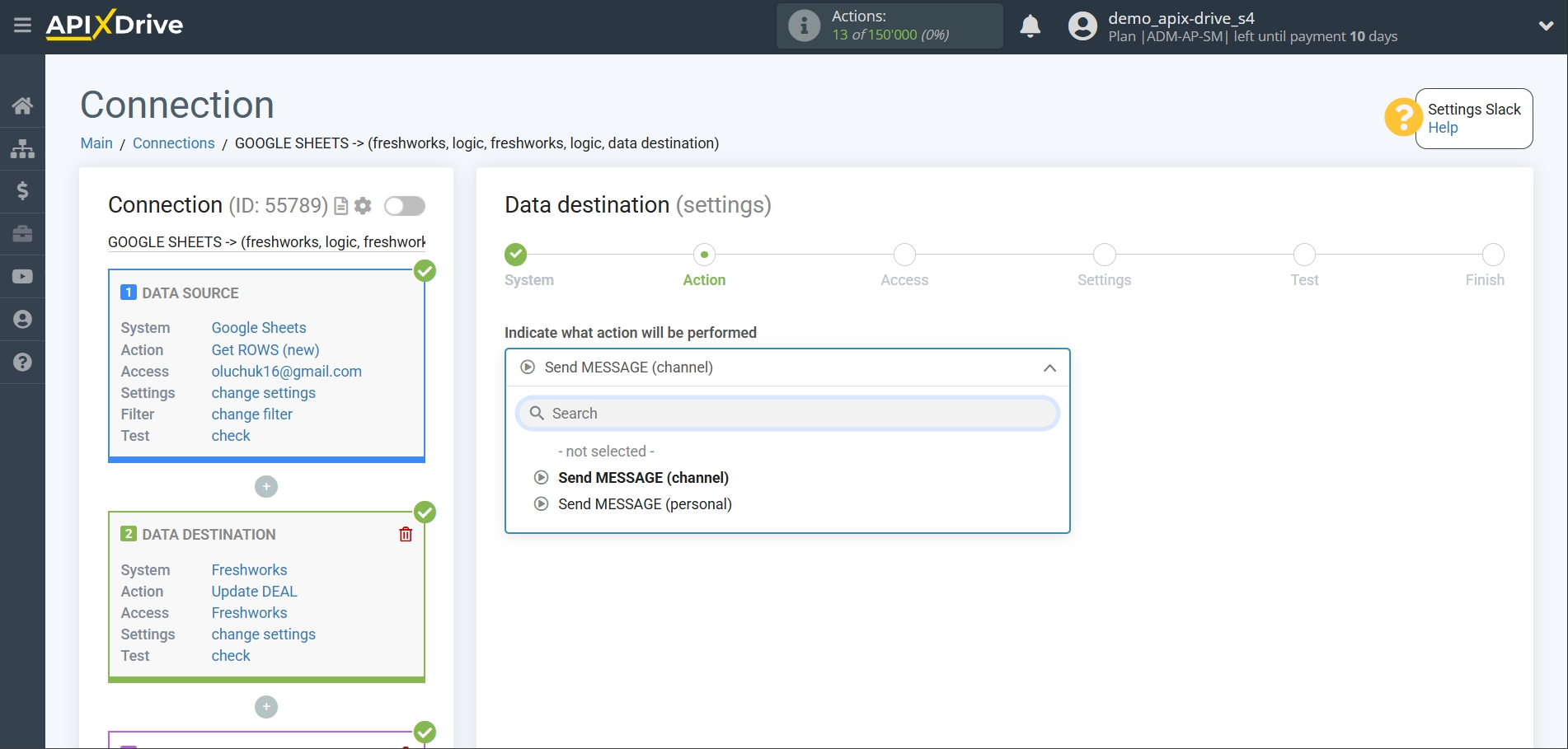Open the billing dollar icon in the sidebar

tap(22, 191)
